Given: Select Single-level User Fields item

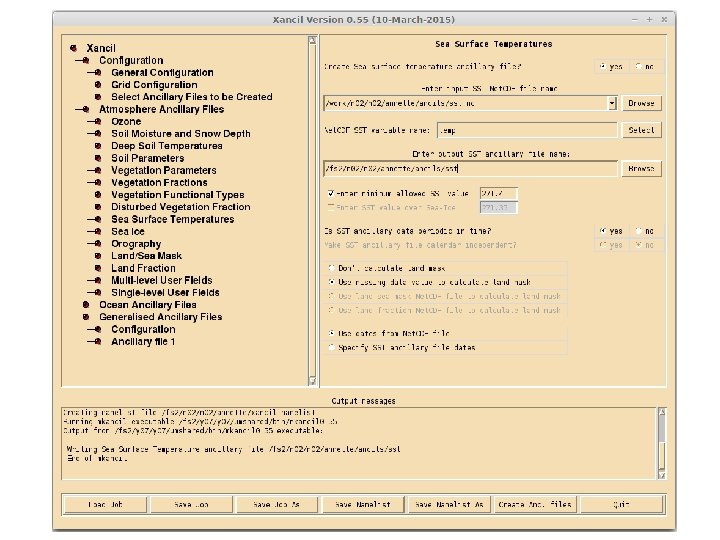Looking at the screenshot, I should [165, 292].
